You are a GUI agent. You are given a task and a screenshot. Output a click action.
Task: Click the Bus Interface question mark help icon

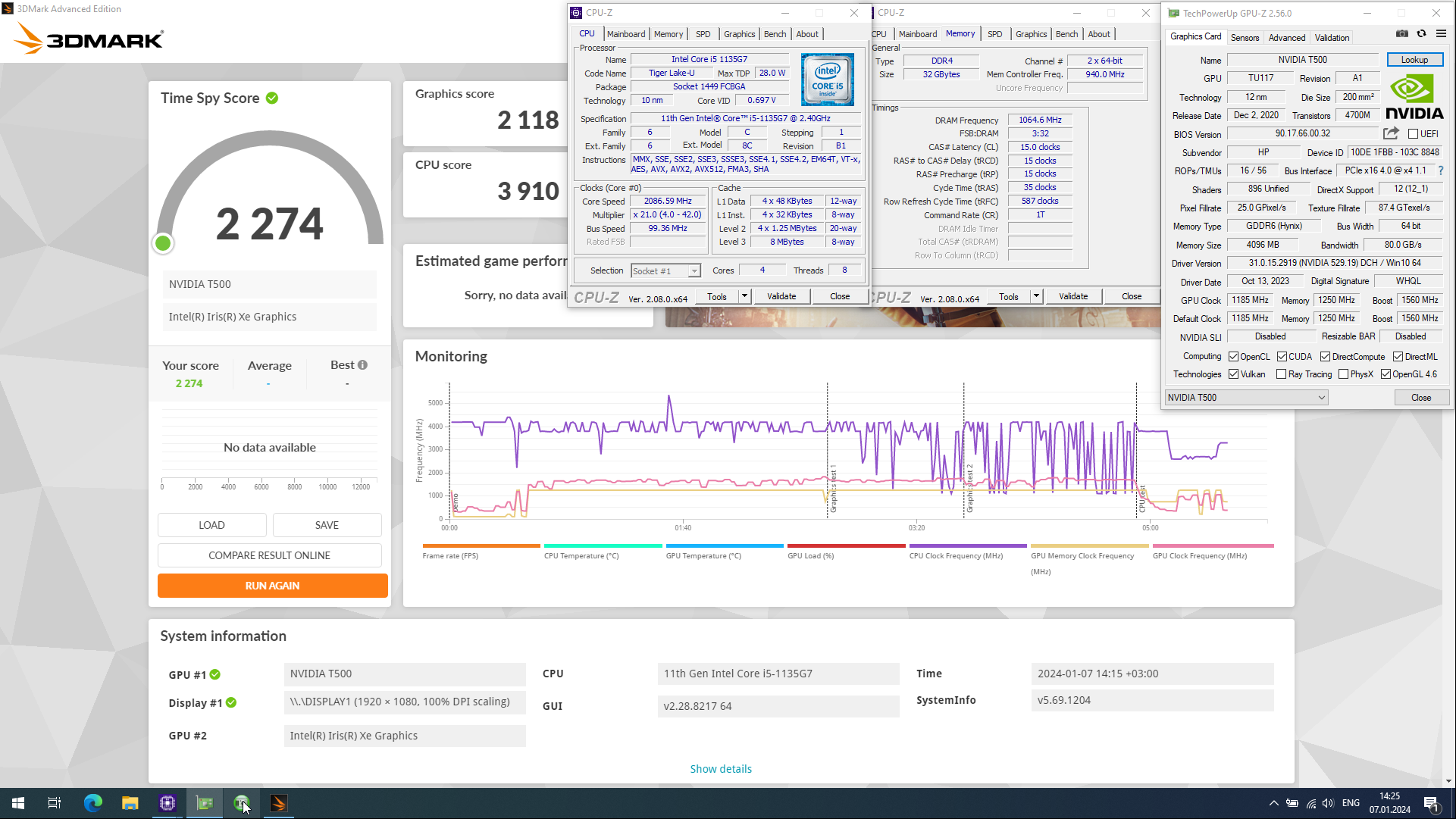[x=1441, y=170]
